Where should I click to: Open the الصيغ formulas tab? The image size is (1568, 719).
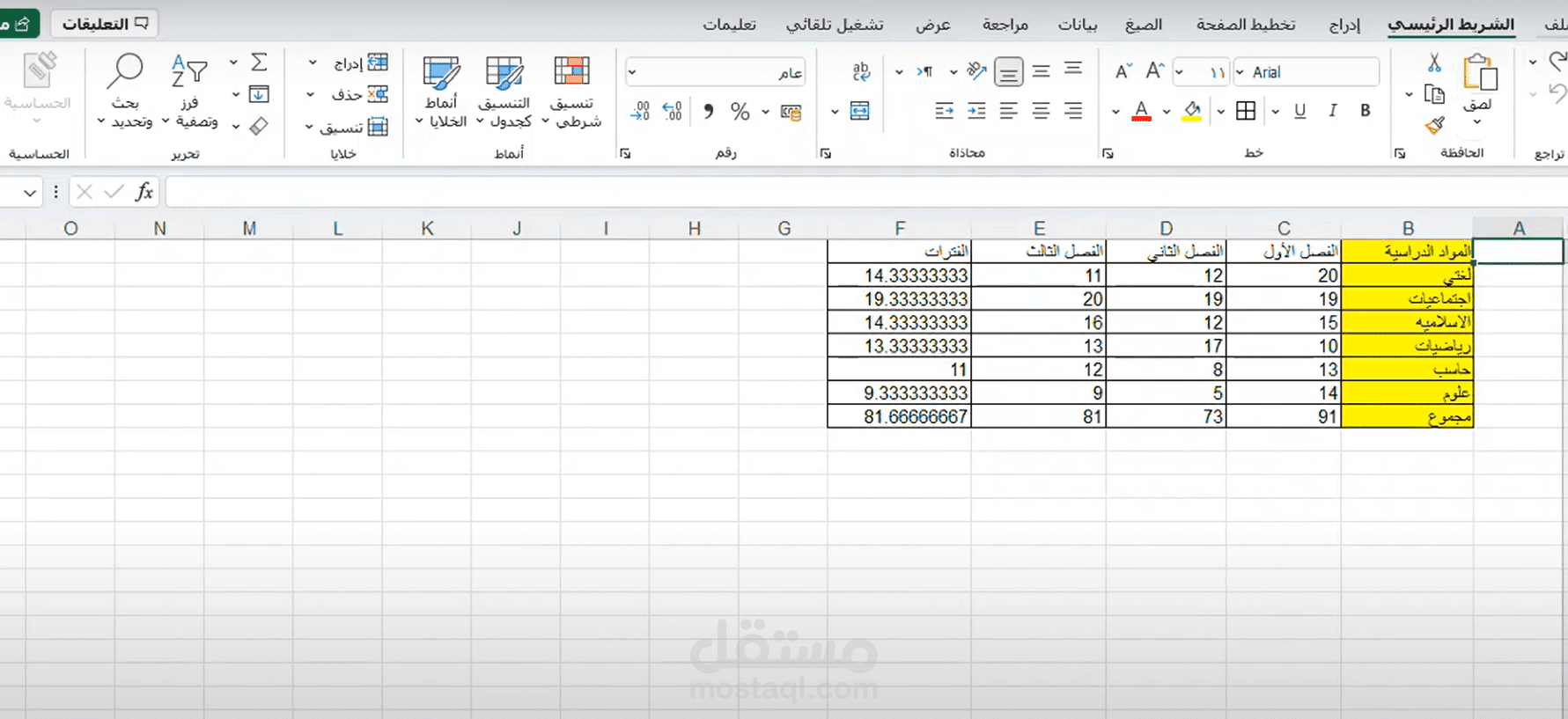(x=1144, y=25)
